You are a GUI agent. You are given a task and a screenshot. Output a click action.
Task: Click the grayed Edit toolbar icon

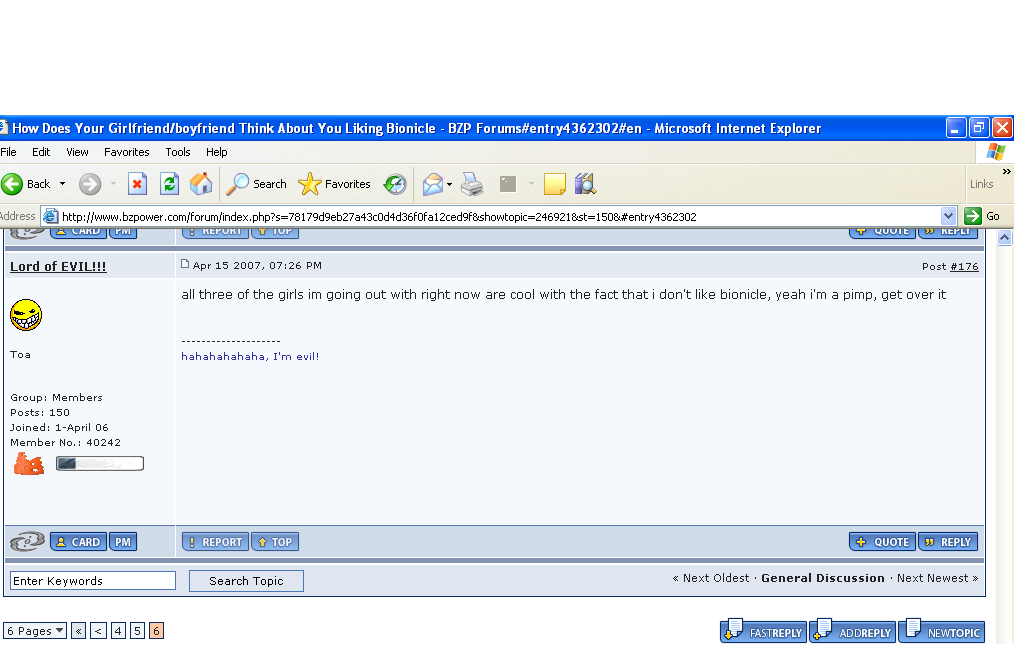508,184
